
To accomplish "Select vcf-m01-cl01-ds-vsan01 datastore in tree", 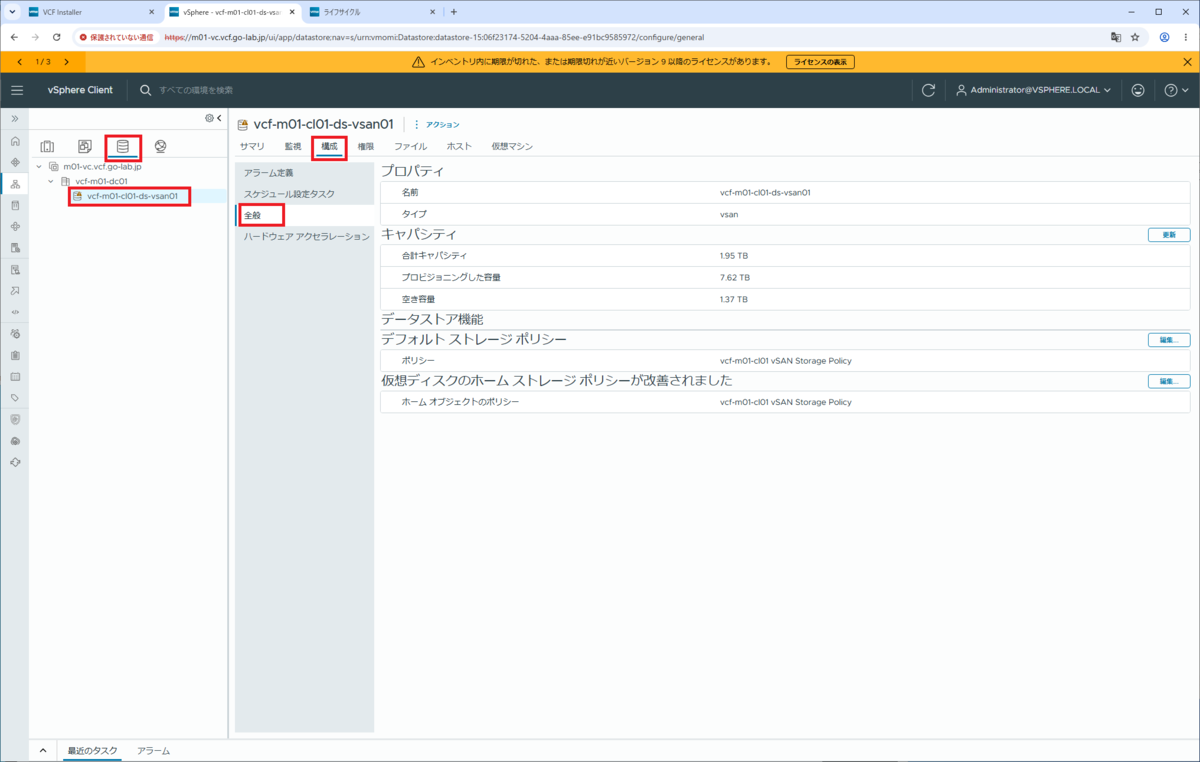I will (x=131, y=196).
